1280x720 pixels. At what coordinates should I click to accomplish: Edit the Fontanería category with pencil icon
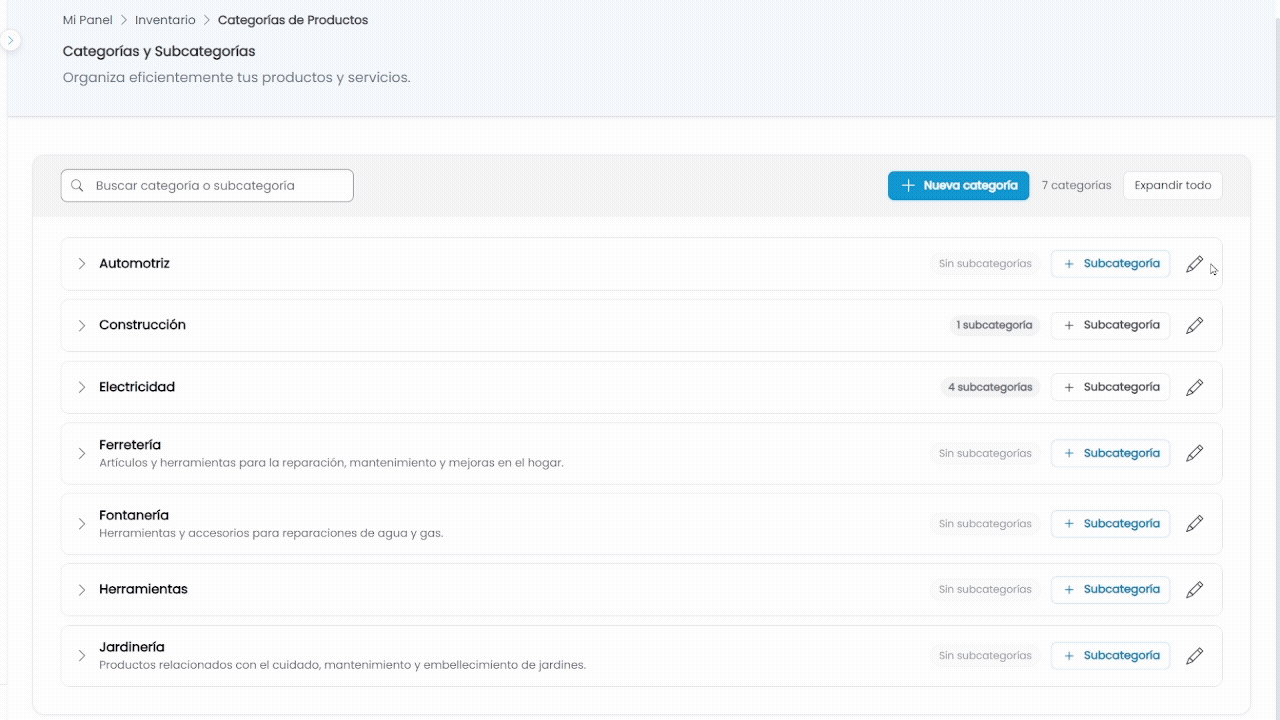tap(1194, 524)
